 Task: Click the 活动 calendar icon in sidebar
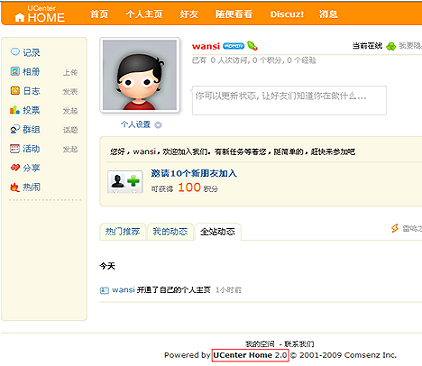[x=15, y=148]
